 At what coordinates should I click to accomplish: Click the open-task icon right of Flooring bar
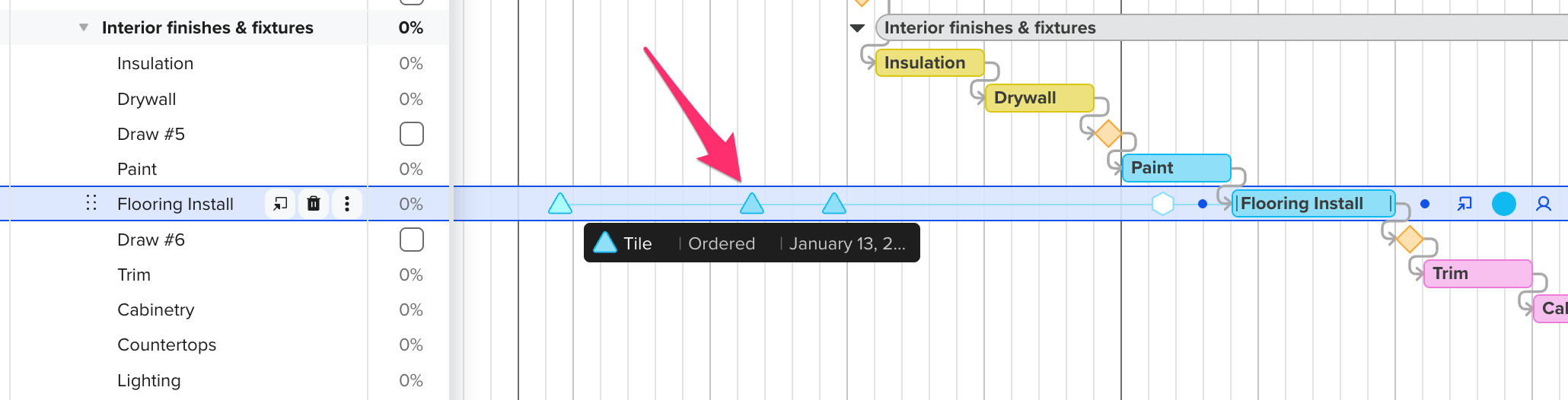[1464, 204]
